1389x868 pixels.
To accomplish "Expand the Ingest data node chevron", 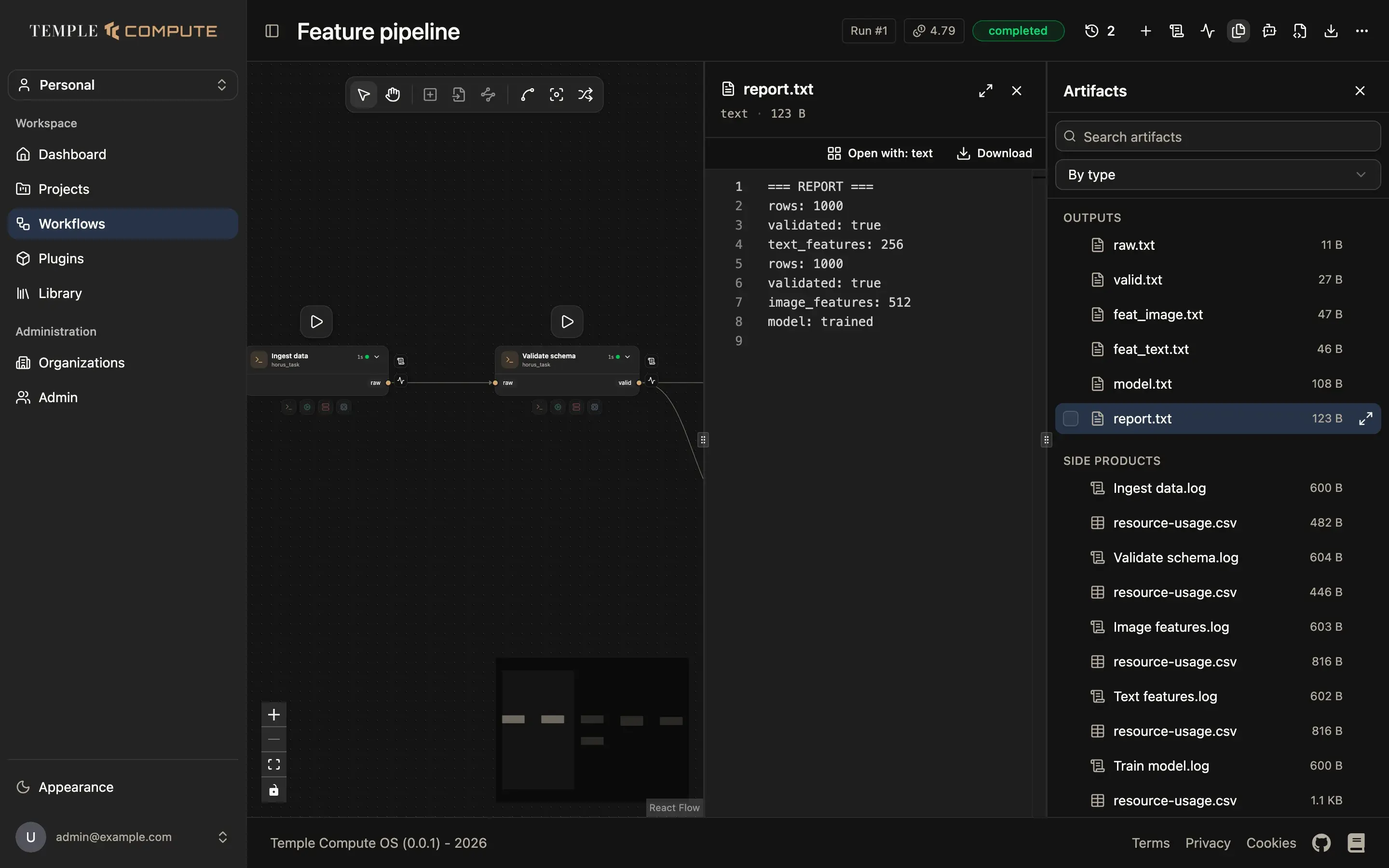I will [377, 357].
